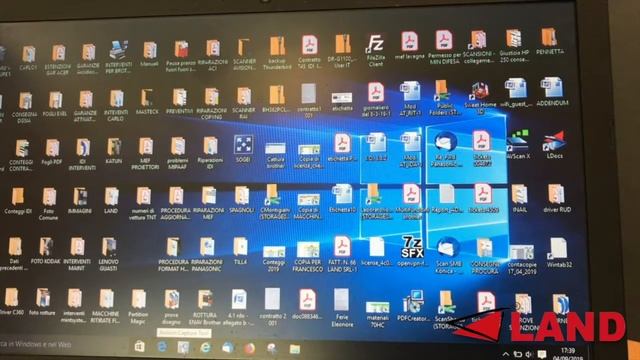Open the FOGLI EXEL folder

tap(55, 100)
